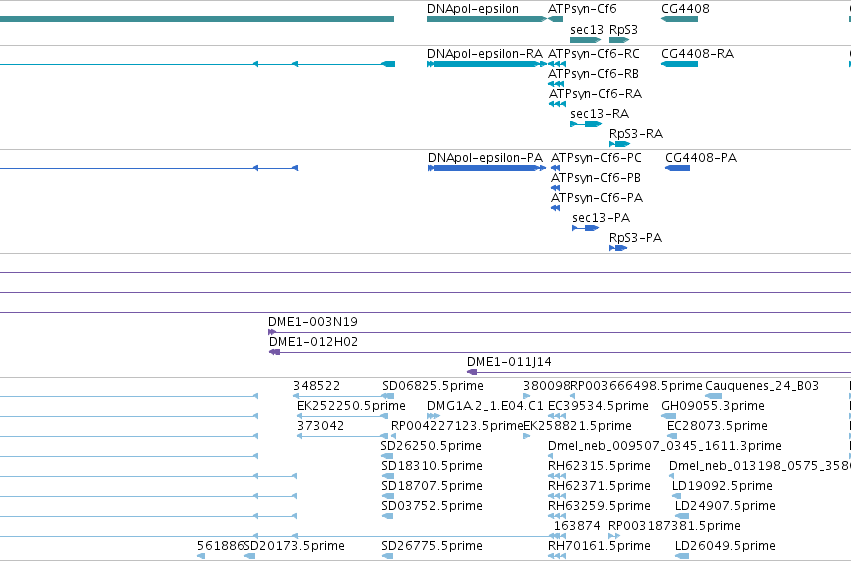Viewport: 851px width, 561px height.
Task: Select the CG4408-PA protein feature
Action: (x=701, y=158)
